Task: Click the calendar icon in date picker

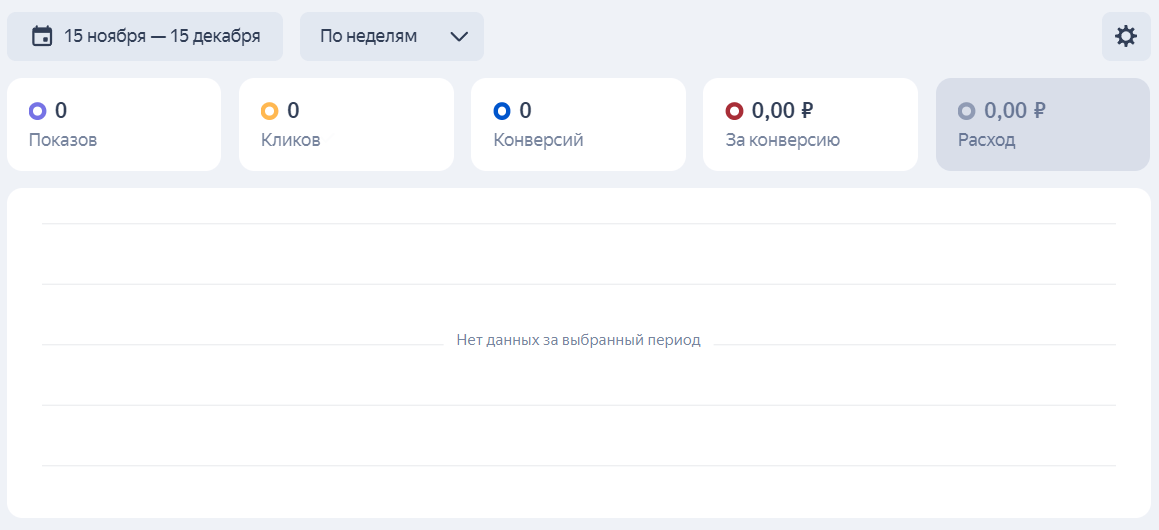Action: 42,37
